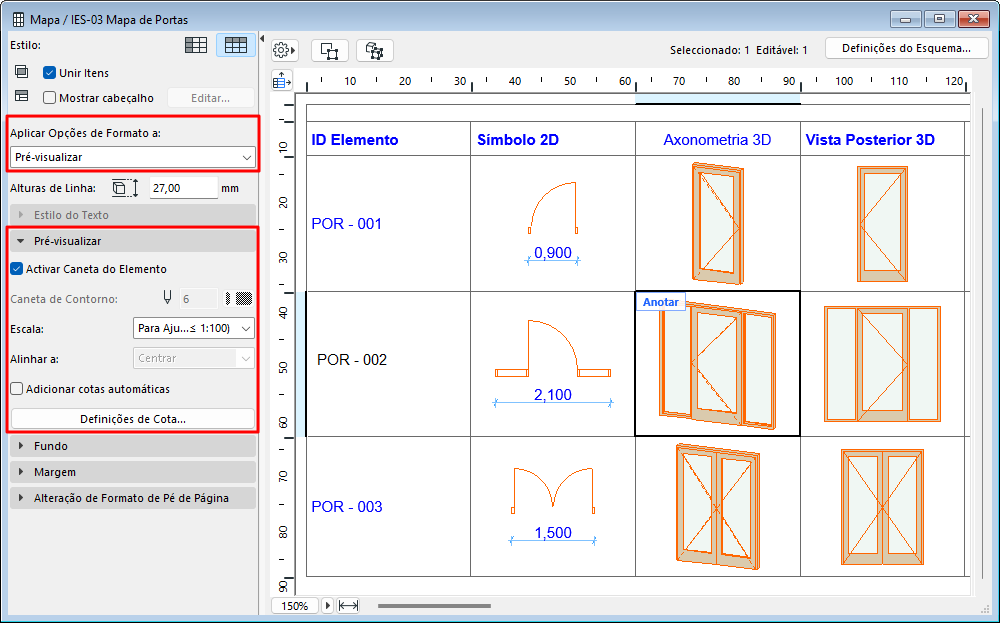Disable Activar Caneta do Elemento checkbox
Image resolution: width=1000 pixels, height=623 pixels.
(17, 269)
